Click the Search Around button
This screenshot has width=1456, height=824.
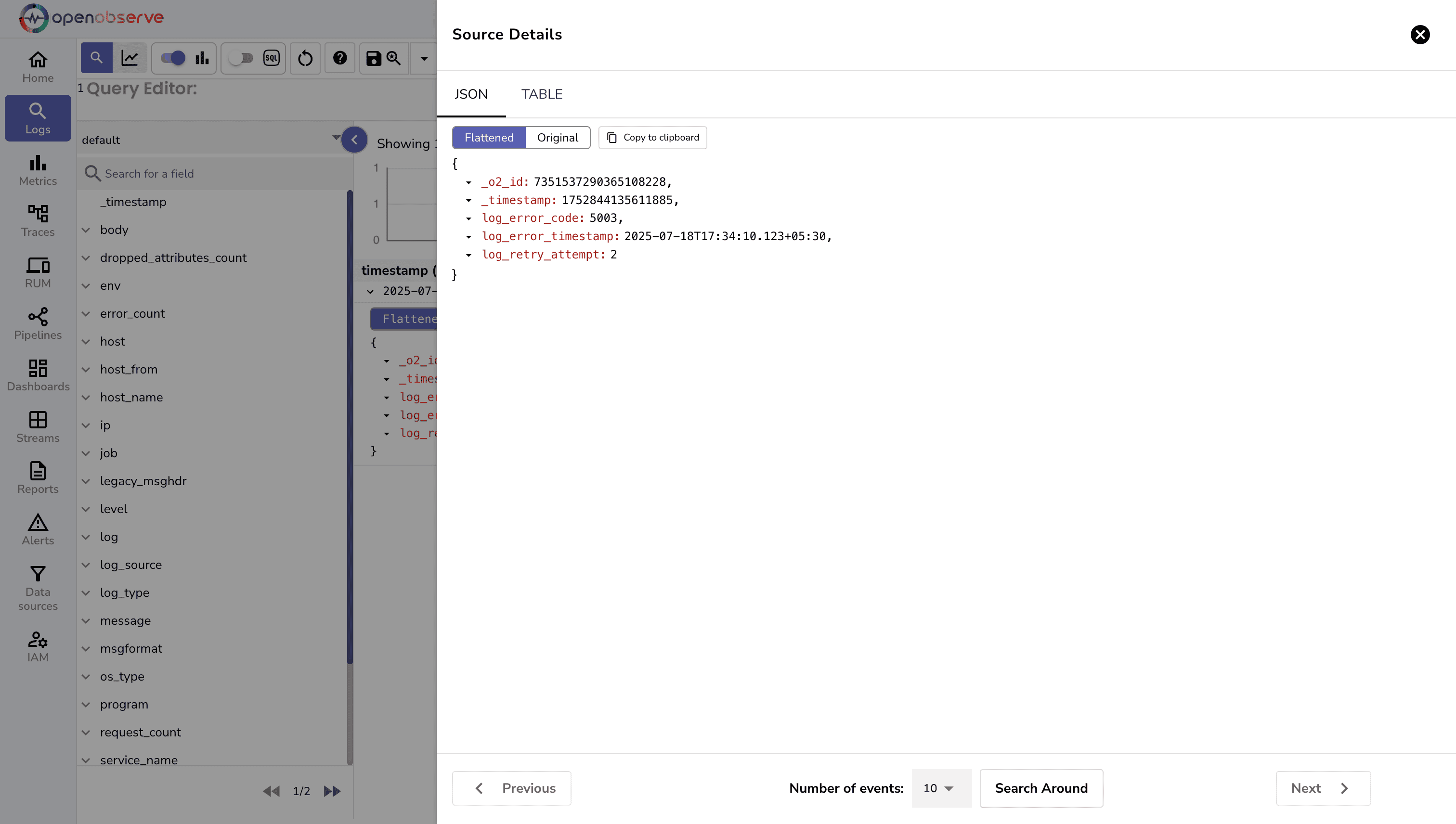tap(1041, 788)
